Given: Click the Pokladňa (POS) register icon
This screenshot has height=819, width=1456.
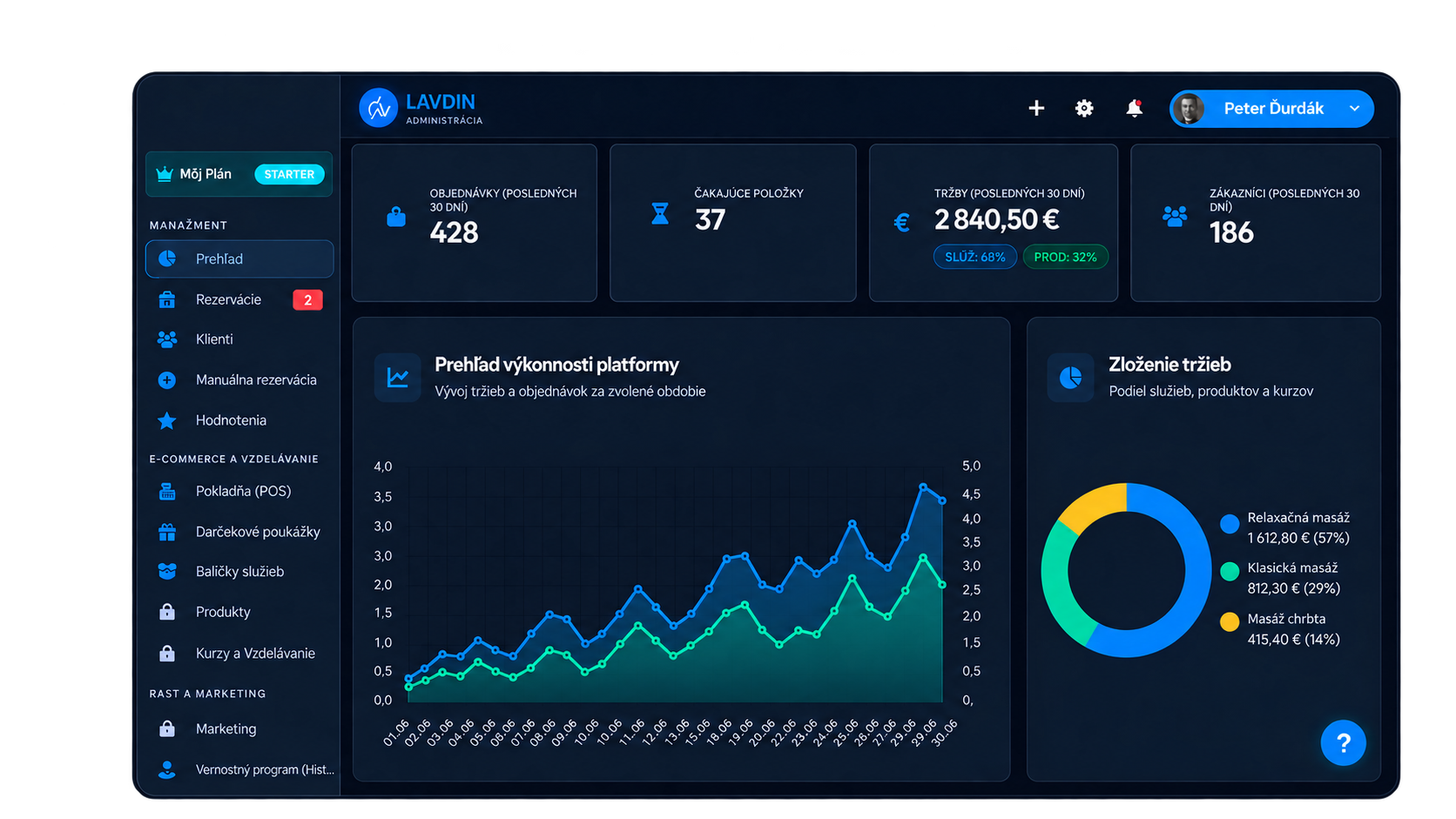Looking at the screenshot, I should tap(167, 492).
